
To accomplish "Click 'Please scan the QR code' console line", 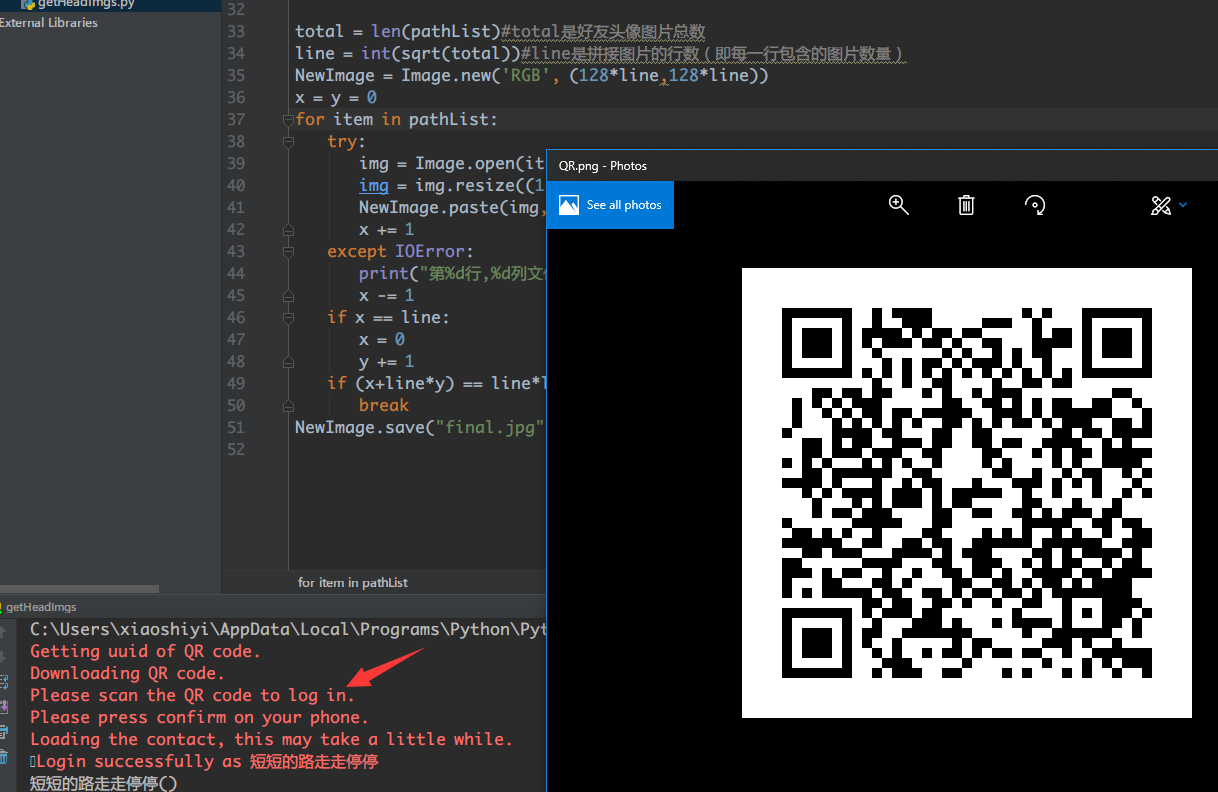I will click(193, 695).
